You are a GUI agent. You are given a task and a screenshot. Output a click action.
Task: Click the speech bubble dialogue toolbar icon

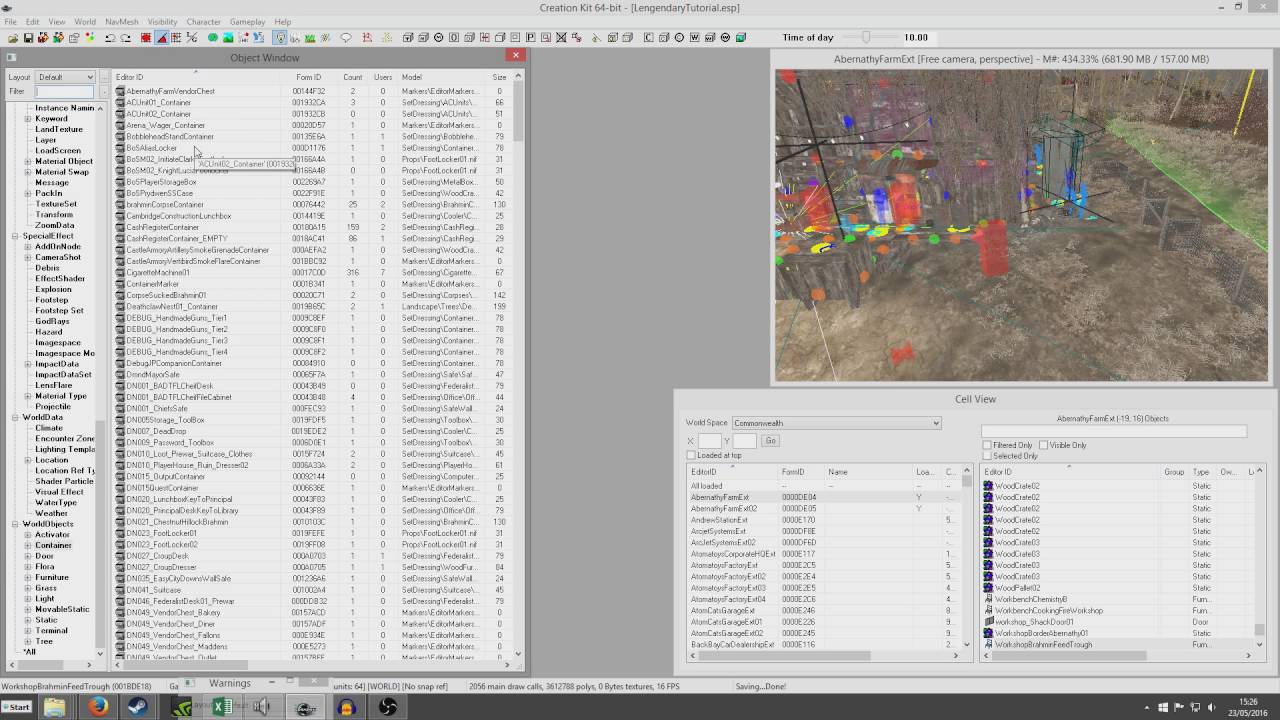tap(346, 38)
